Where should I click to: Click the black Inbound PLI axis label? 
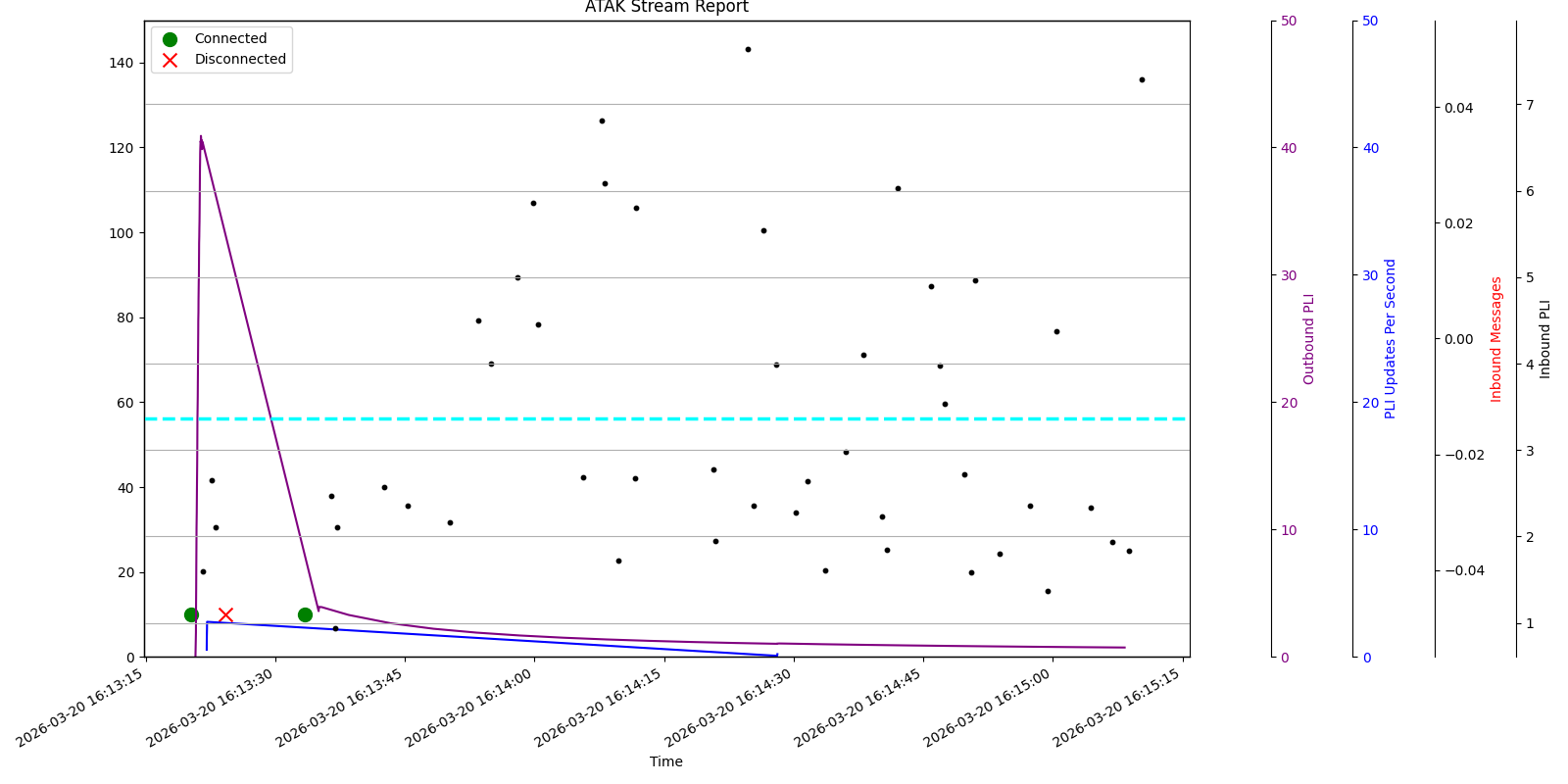point(1545,339)
